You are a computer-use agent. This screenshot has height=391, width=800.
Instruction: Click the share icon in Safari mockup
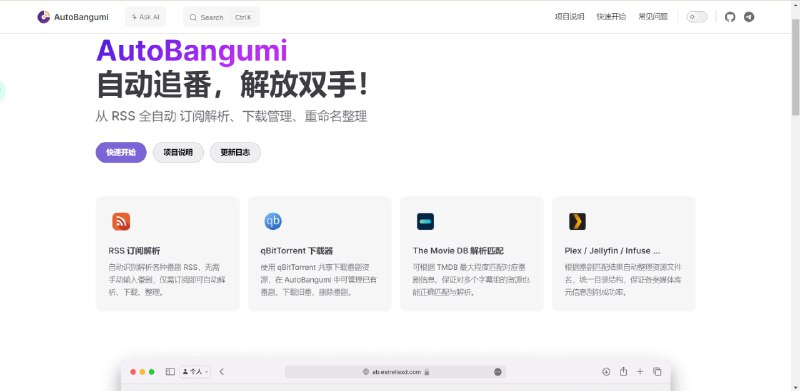click(623, 372)
